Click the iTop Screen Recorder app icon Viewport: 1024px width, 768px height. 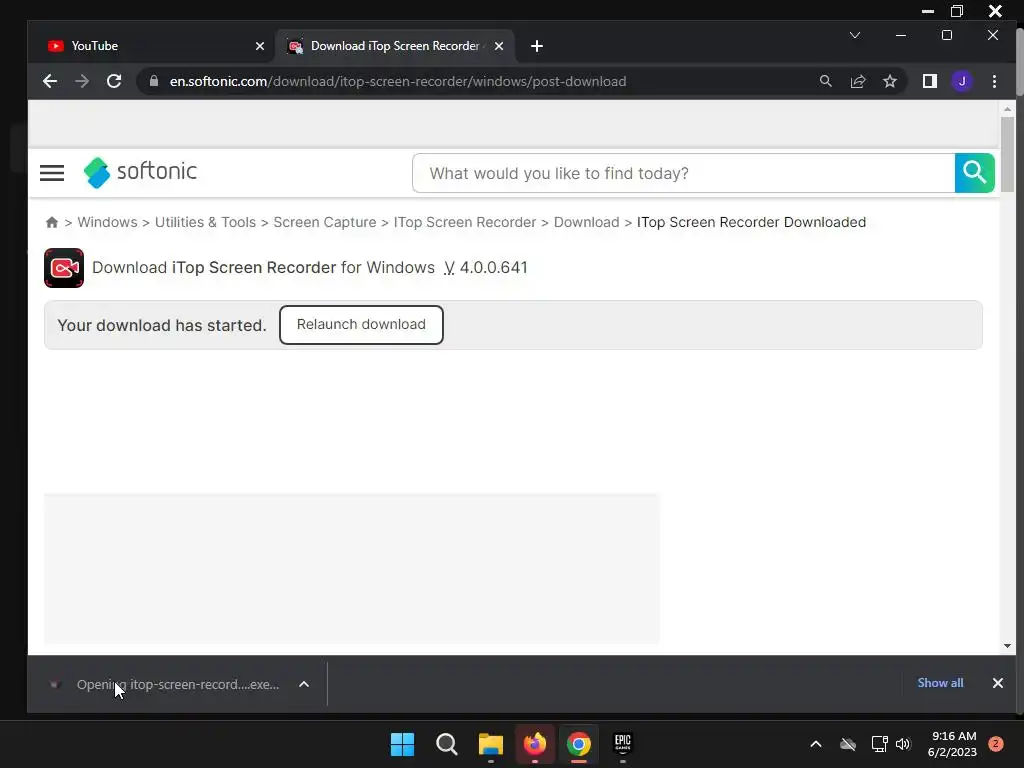[x=64, y=268]
